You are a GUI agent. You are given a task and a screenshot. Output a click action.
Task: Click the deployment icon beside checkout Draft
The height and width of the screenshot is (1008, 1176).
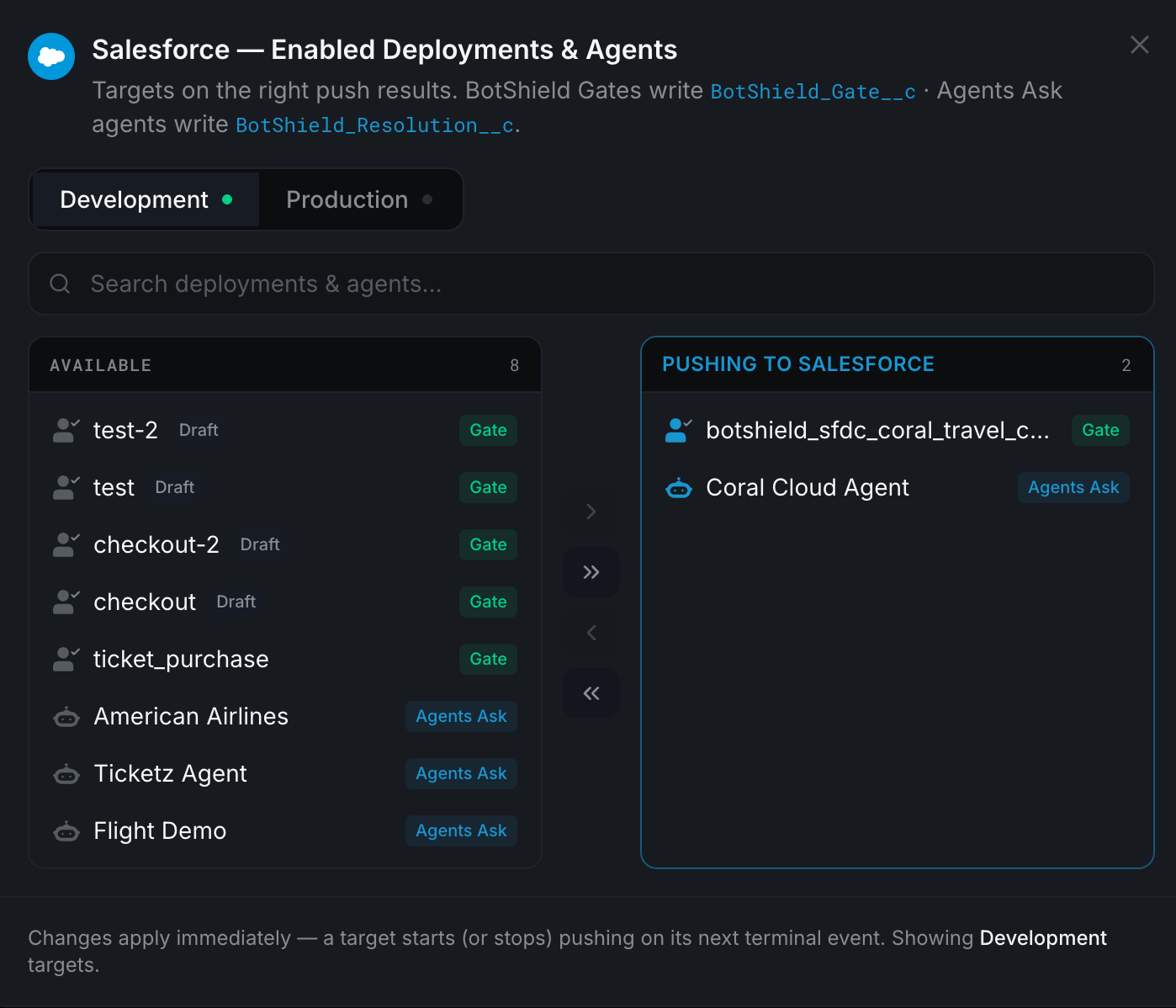(66, 602)
